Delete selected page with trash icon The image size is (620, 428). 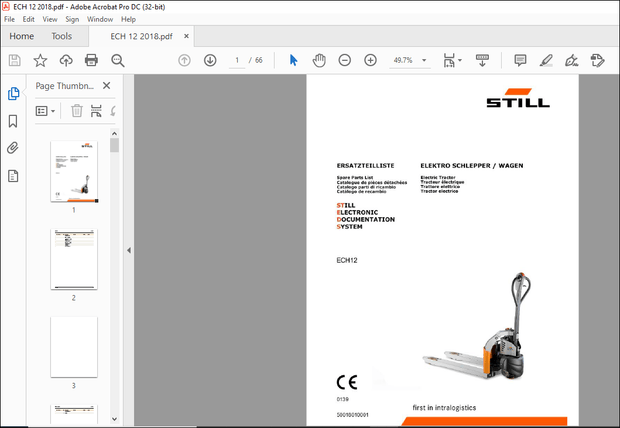(77, 111)
